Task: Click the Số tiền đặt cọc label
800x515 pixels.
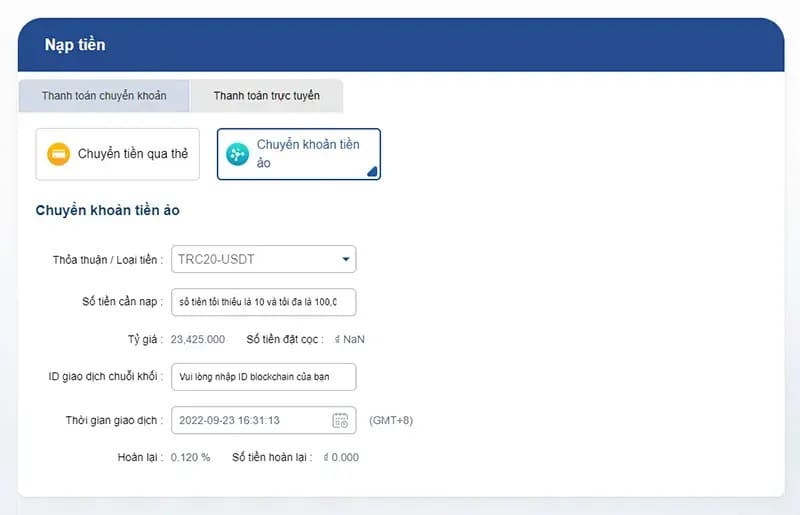Action: pos(285,339)
